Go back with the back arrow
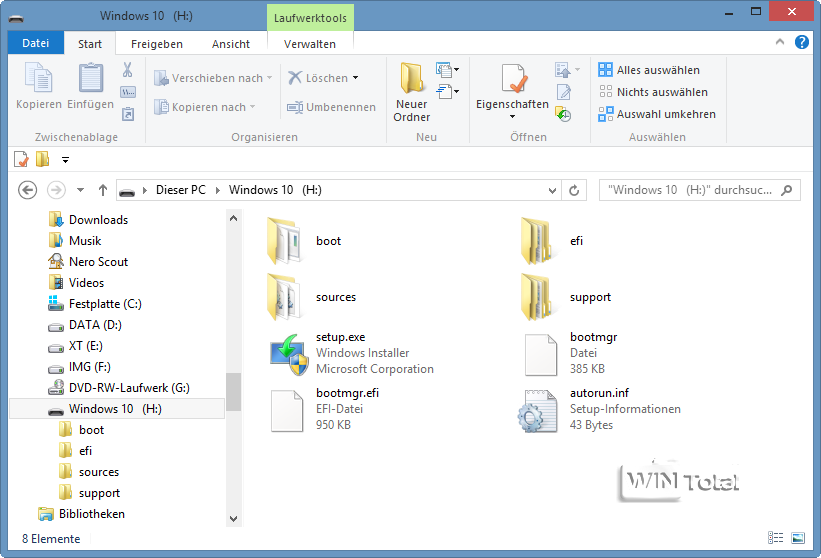 coord(27,190)
